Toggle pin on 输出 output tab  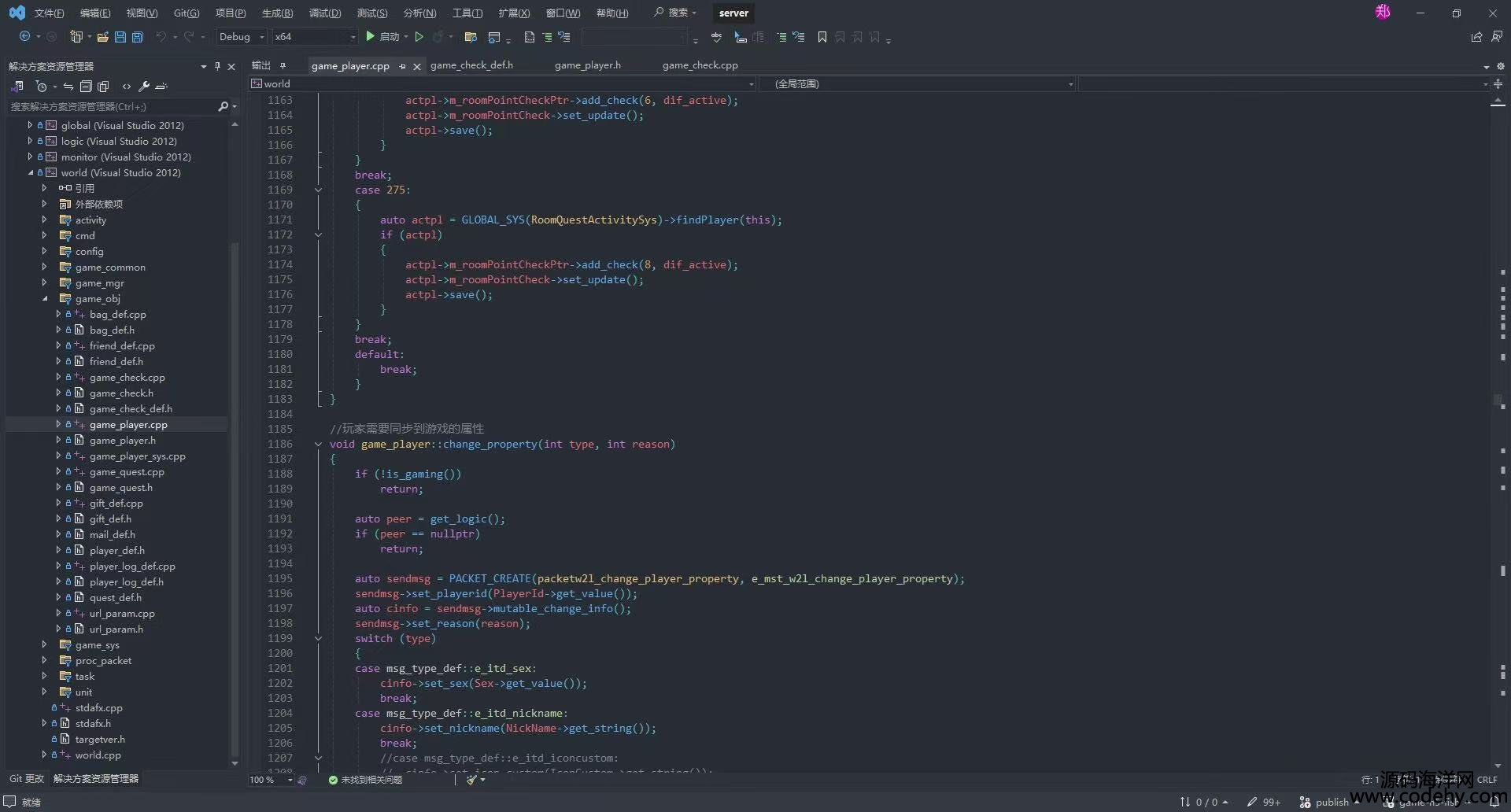[283, 65]
